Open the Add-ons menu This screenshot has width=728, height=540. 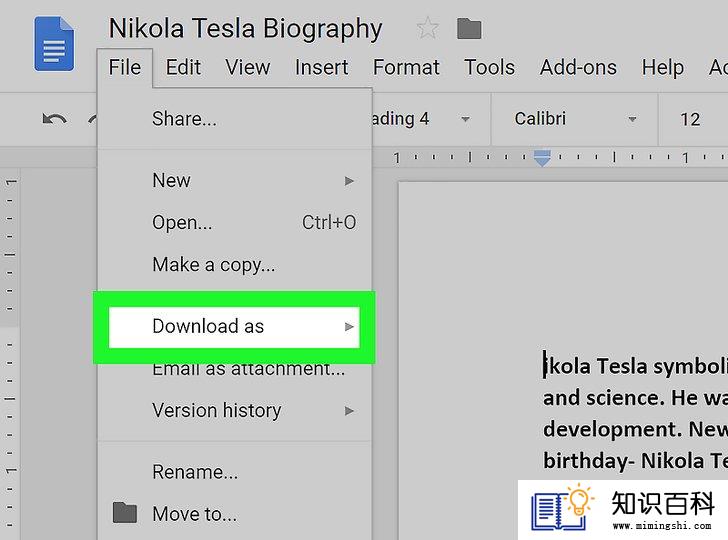[x=578, y=67]
